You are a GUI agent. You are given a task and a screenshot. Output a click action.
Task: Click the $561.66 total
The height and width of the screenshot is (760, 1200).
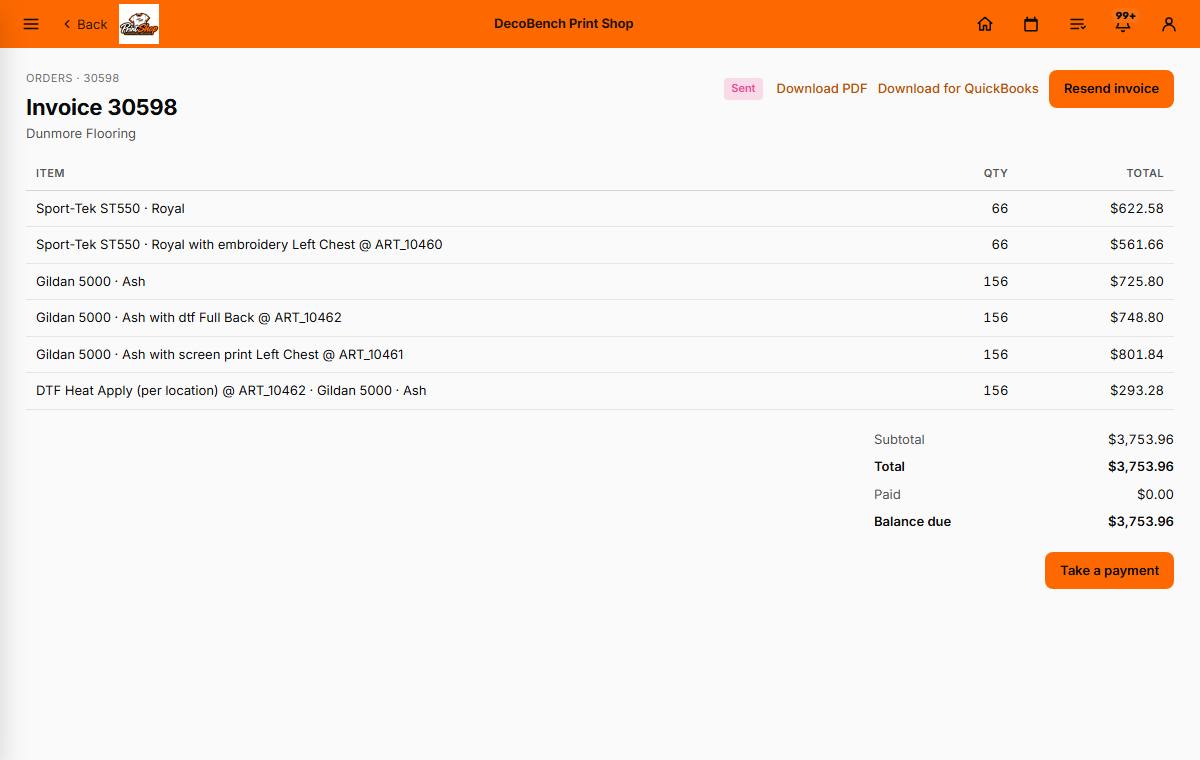click(x=1137, y=245)
